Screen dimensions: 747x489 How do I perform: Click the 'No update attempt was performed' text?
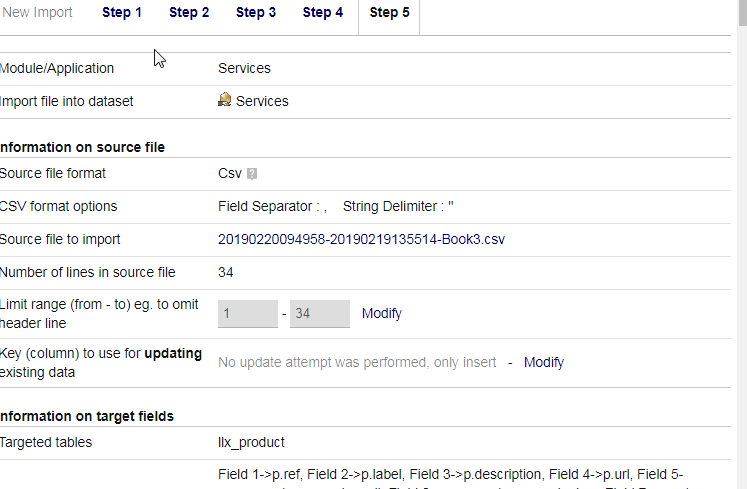tap(357, 362)
